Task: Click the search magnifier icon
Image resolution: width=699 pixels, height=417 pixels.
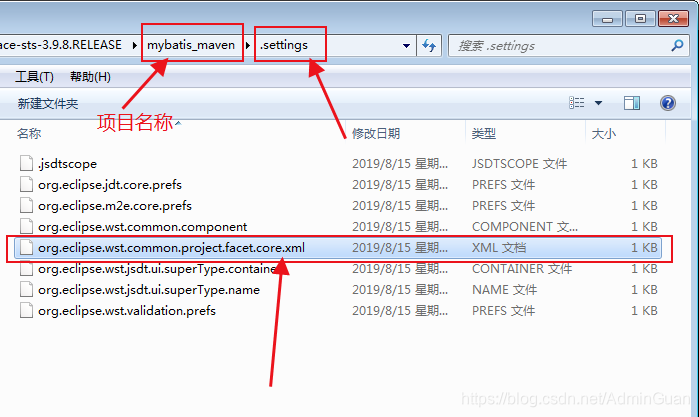Action: pos(677,45)
